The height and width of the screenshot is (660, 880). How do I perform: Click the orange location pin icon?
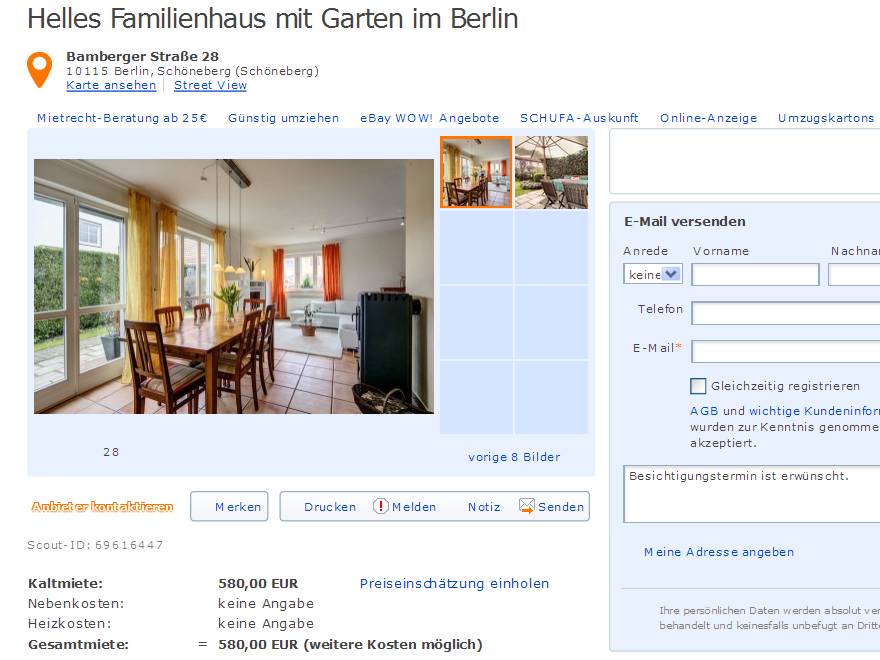pyautogui.click(x=39, y=70)
